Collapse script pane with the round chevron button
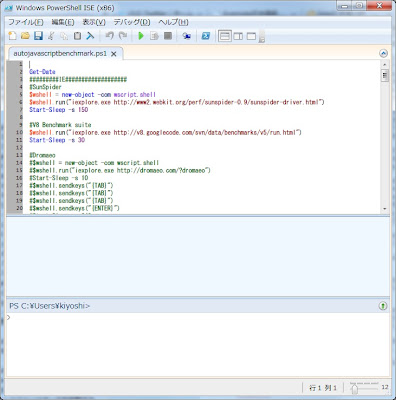The width and height of the screenshot is (396, 400). tap(383, 53)
